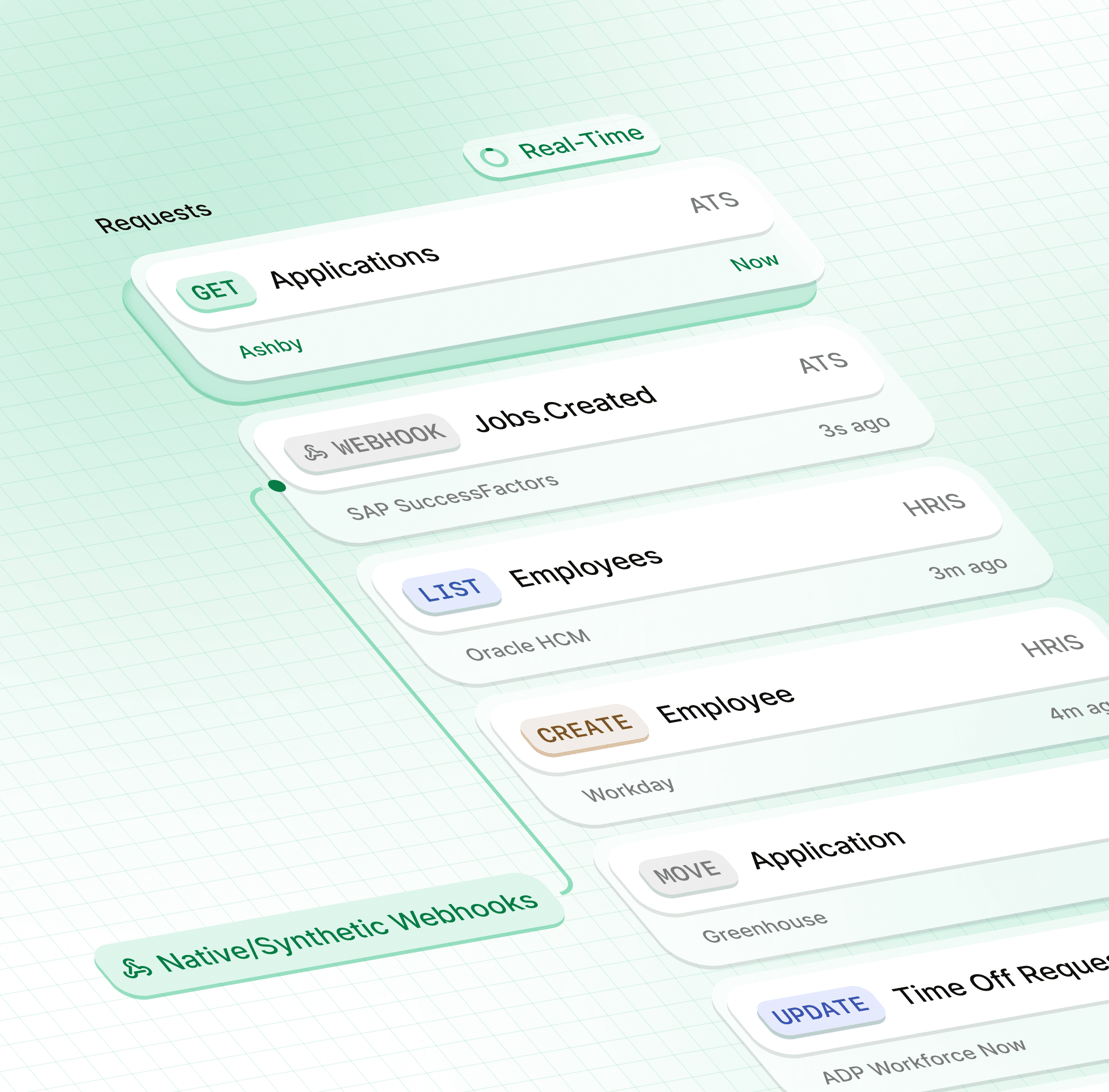Select the Jobs.Created webhook row
The width and height of the screenshot is (1109, 1092).
pyautogui.click(x=565, y=408)
